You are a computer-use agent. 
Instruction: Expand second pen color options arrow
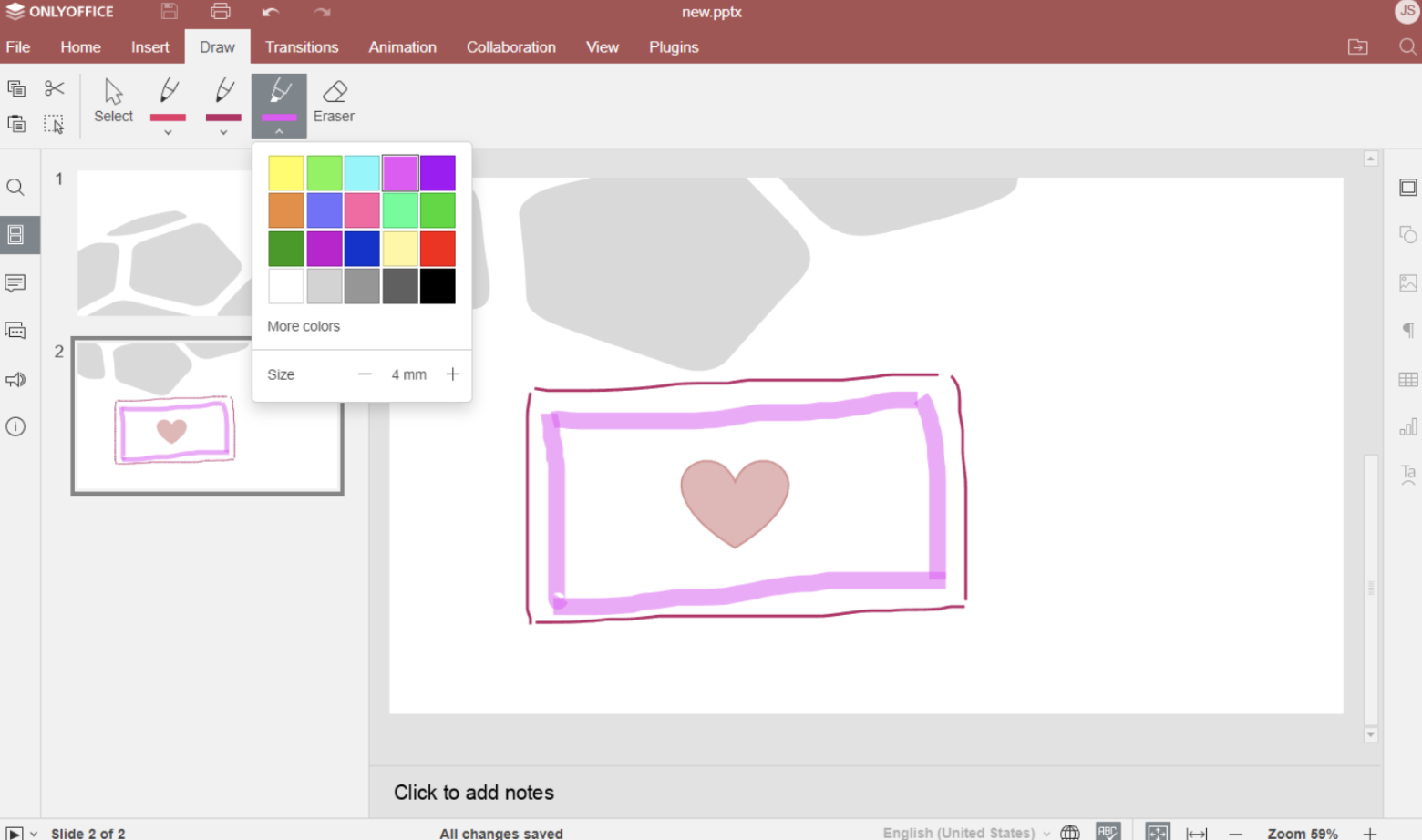click(223, 133)
